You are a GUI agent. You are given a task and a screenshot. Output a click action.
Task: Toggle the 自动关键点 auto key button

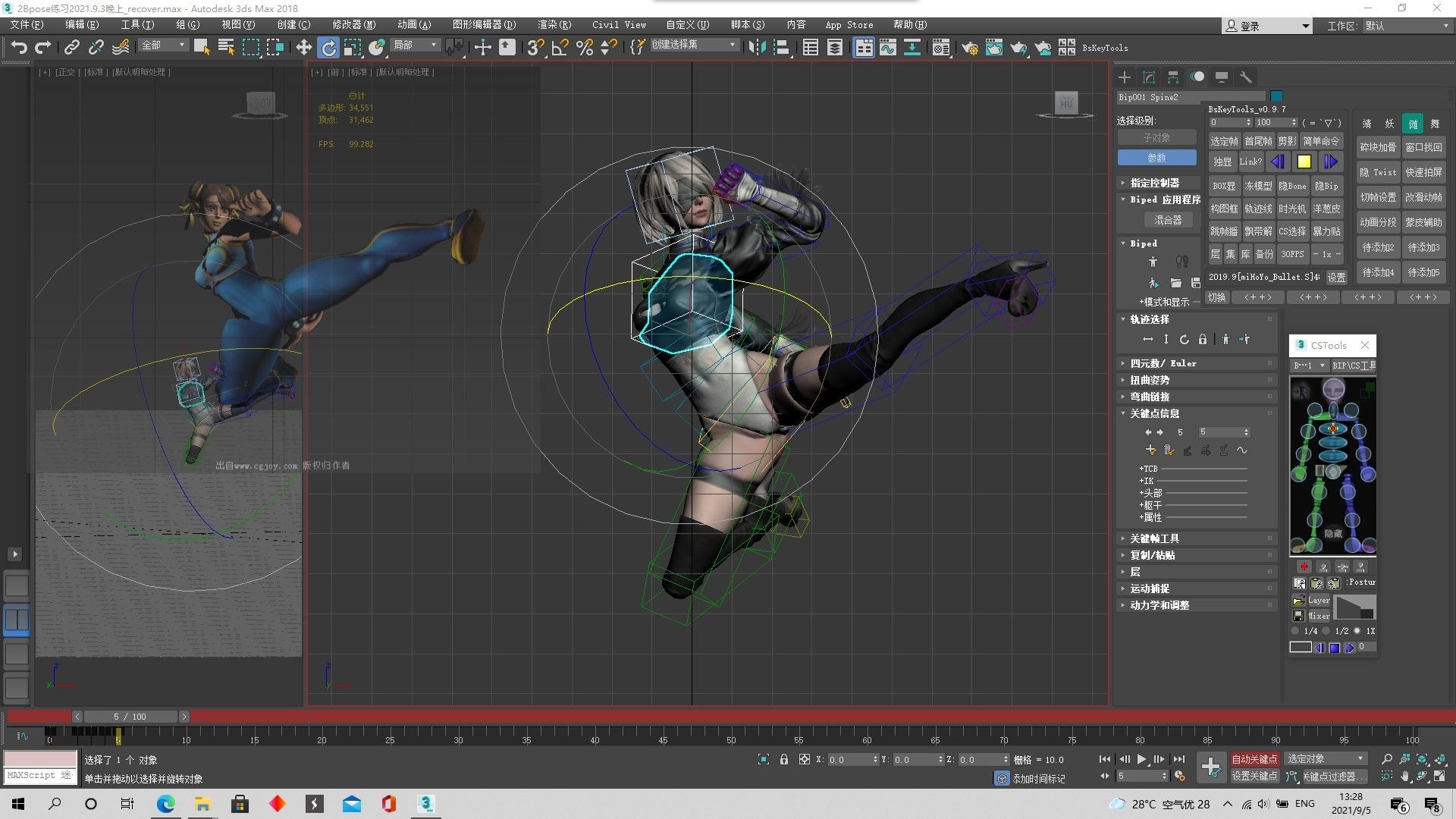[1254, 759]
